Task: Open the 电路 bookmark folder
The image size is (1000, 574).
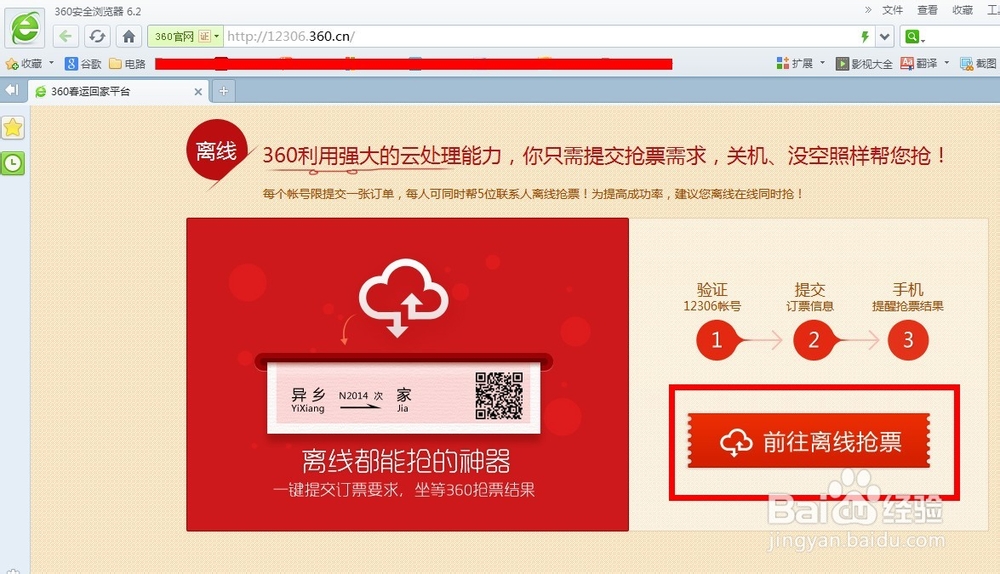Action: tap(128, 64)
